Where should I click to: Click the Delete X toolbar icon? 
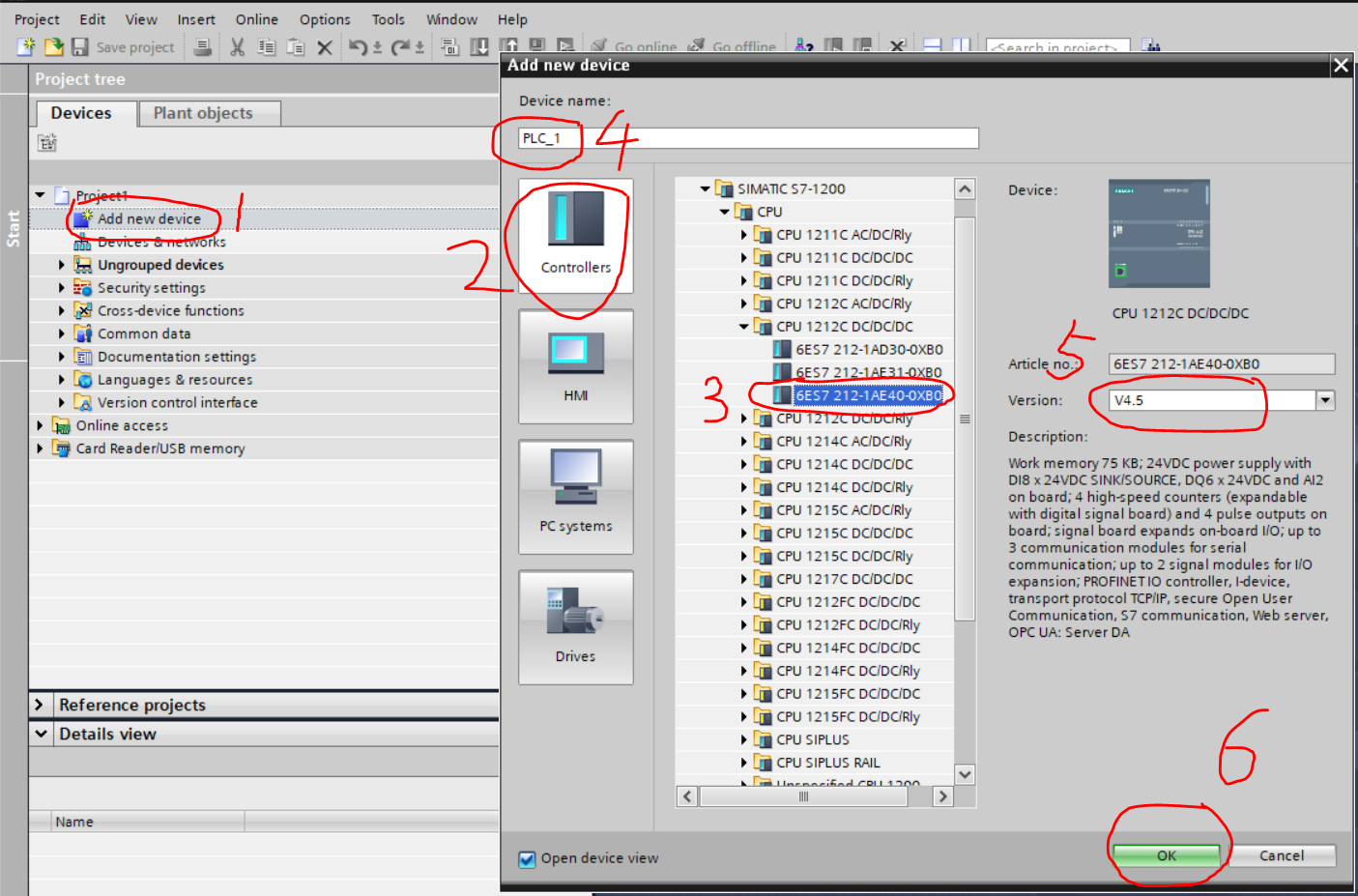(x=325, y=46)
